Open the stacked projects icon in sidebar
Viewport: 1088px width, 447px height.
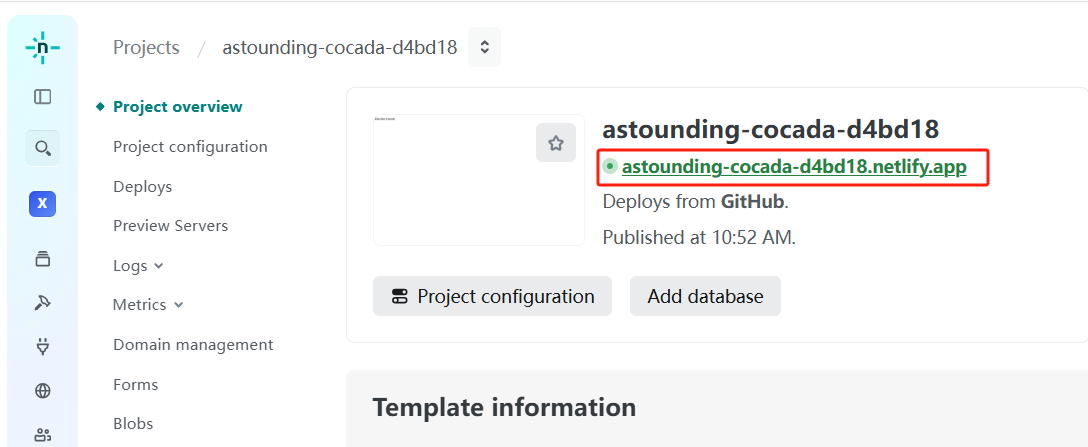pyautogui.click(x=42, y=259)
